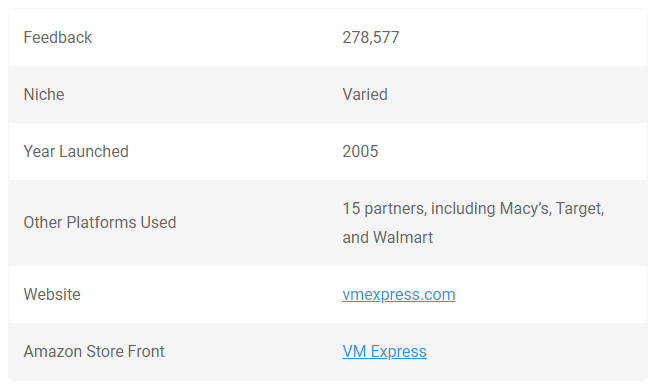Click the text mentioning Macy's and Target
The height and width of the screenshot is (386, 654).
click(x=473, y=208)
